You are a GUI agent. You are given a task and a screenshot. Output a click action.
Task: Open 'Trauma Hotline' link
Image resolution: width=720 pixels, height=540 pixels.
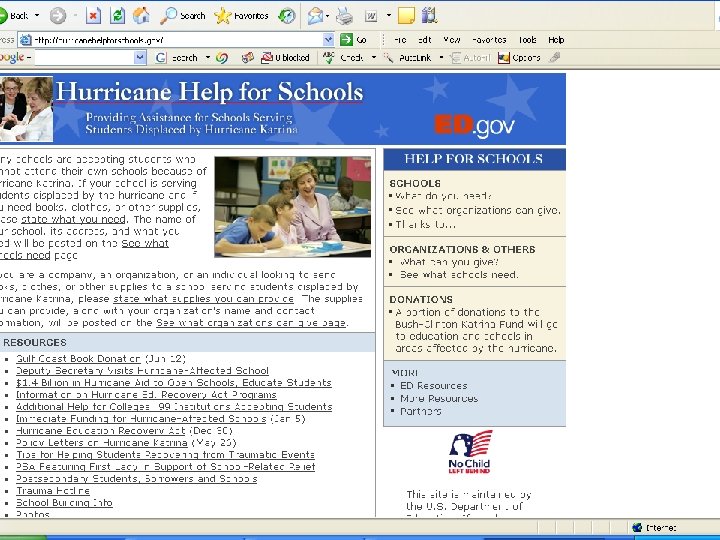click(53, 490)
